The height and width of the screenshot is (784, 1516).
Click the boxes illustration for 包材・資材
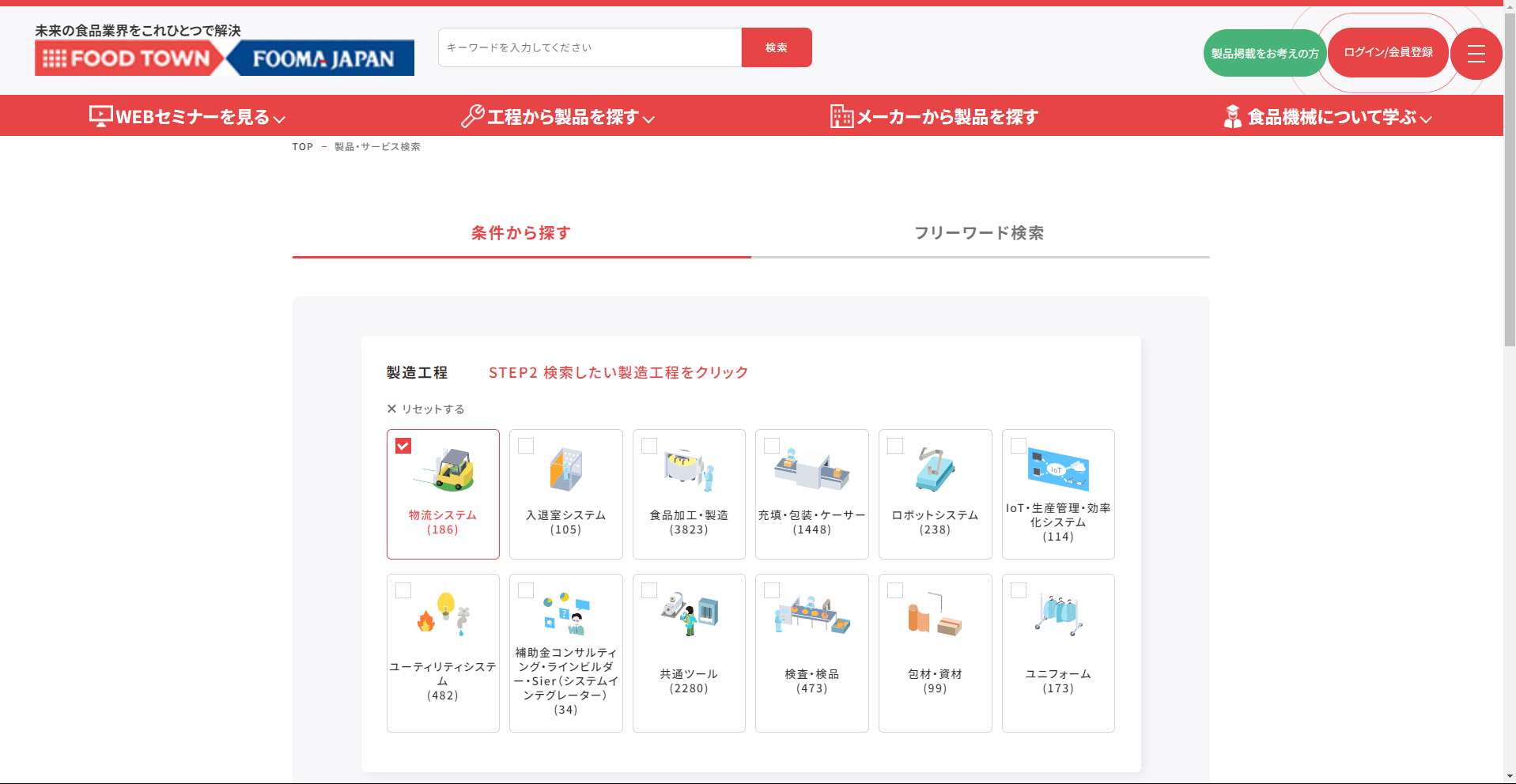point(936,614)
